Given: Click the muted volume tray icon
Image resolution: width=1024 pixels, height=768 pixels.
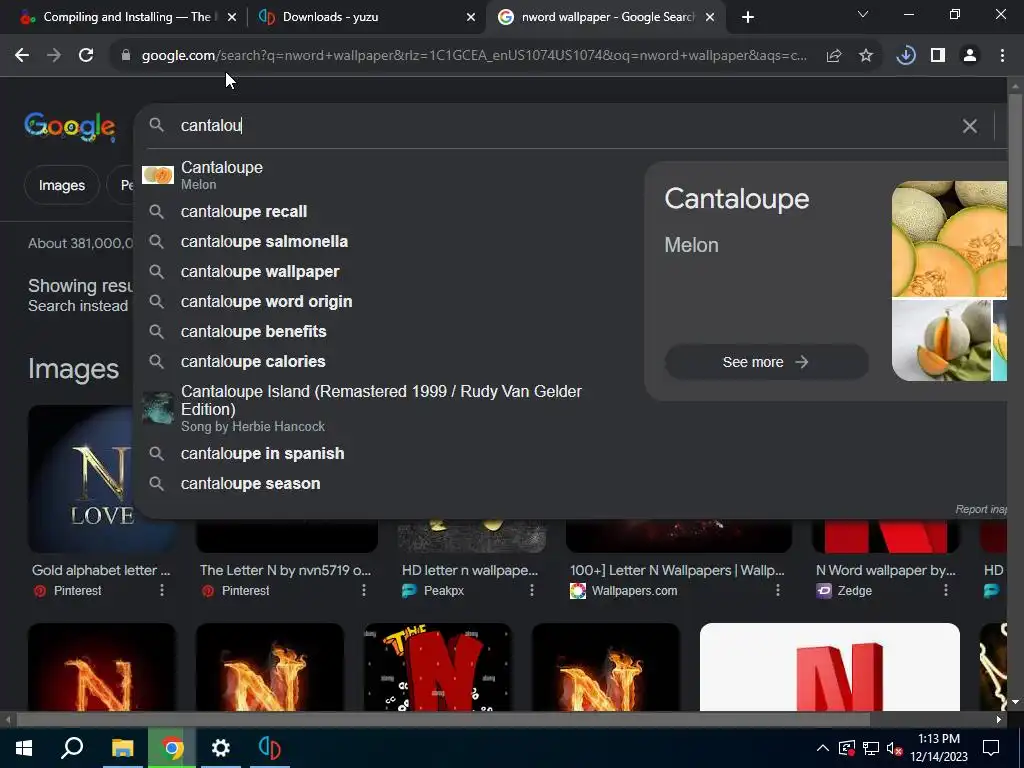Looking at the screenshot, I should pos(894,748).
